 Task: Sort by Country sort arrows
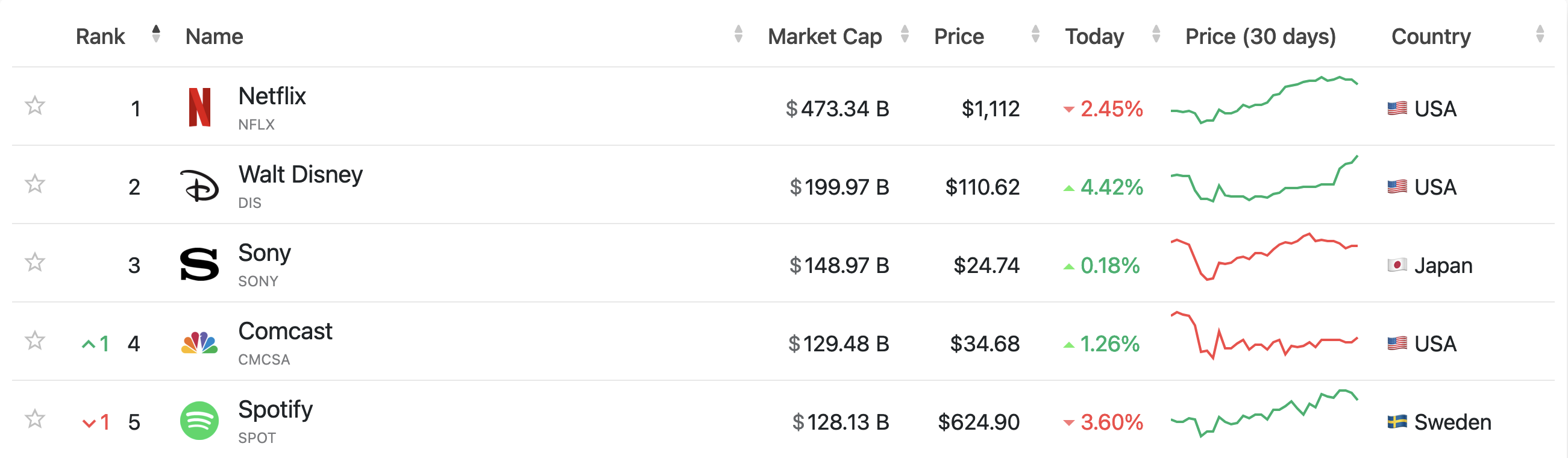(x=1540, y=34)
